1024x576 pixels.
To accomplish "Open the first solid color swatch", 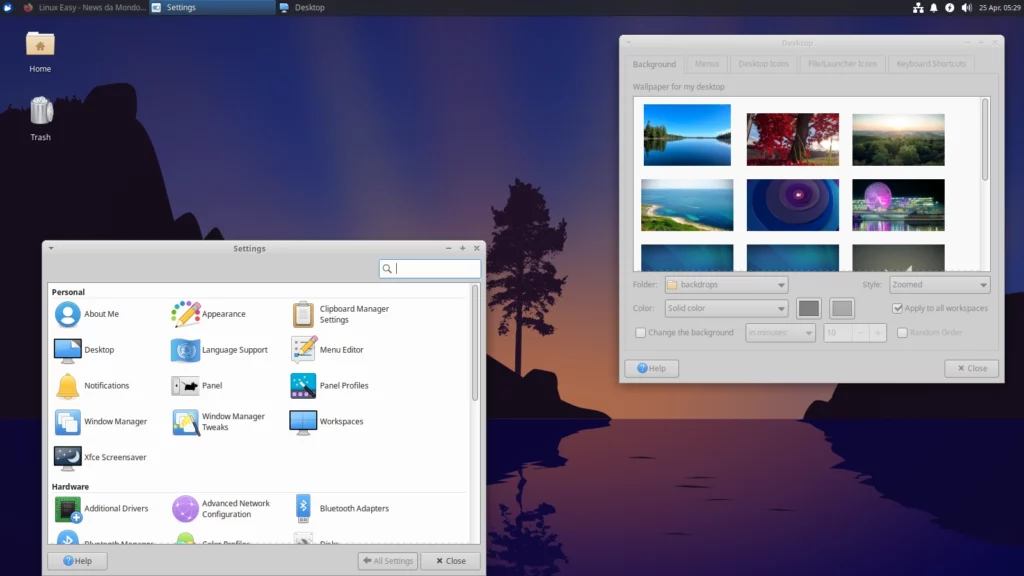I will pyautogui.click(x=807, y=308).
